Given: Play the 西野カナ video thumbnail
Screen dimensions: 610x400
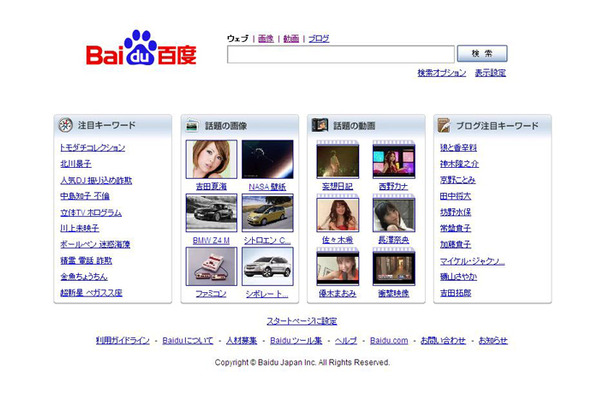Looking at the screenshot, I should click(394, 160).
